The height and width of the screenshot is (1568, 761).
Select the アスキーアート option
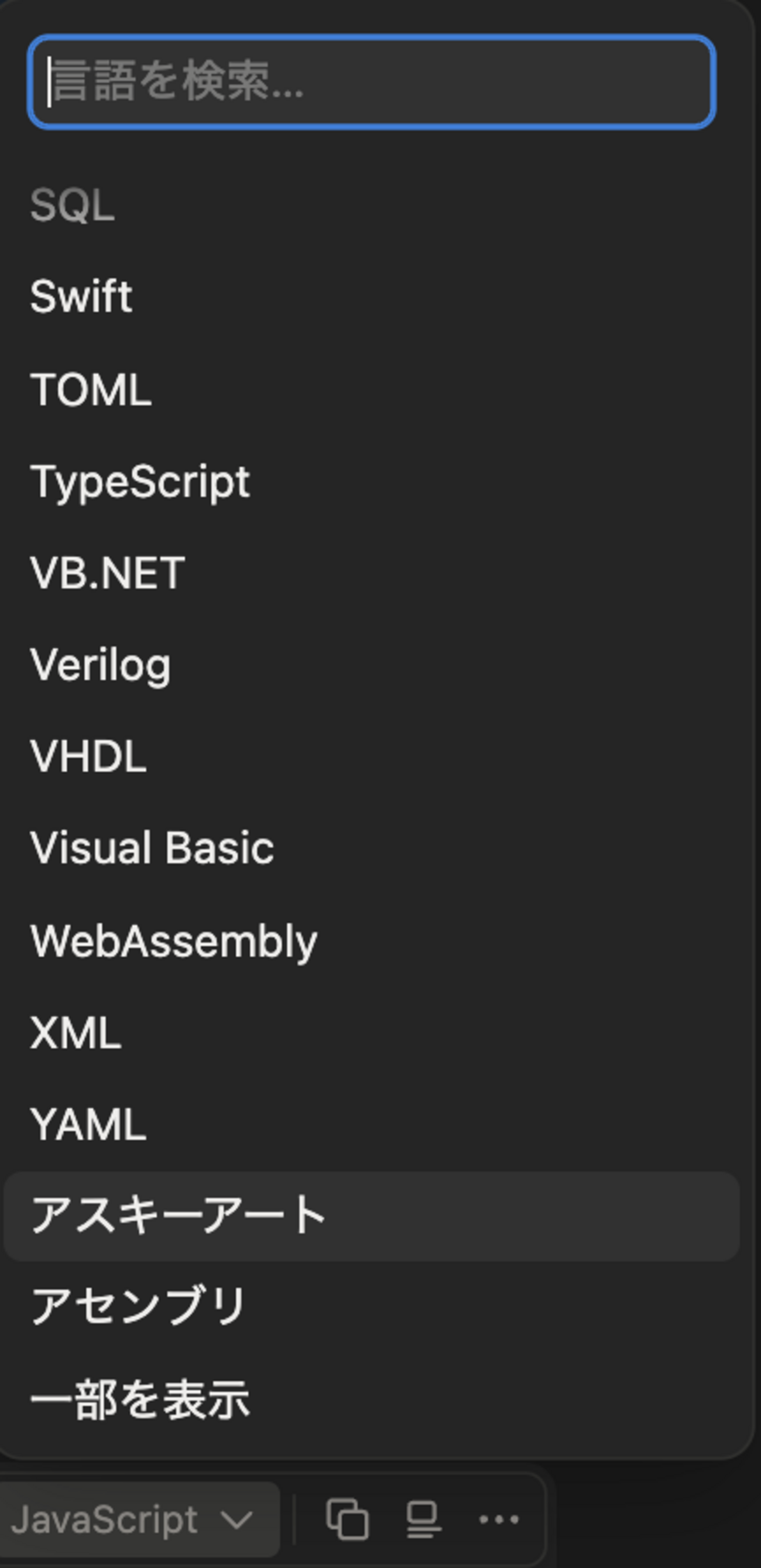click(x=178, y=1215)
